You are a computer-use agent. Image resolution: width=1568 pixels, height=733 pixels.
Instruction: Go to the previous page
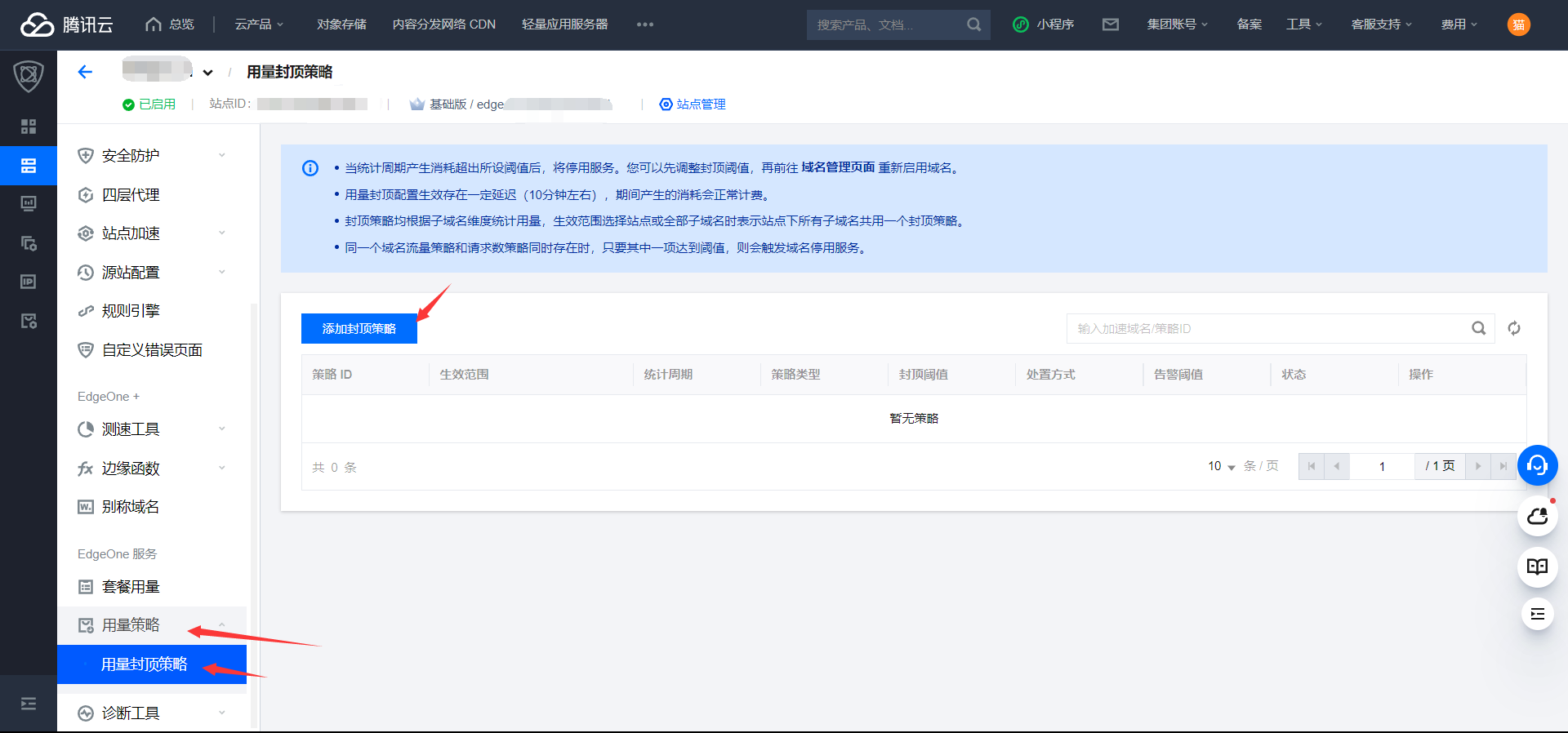pyautogui.click(x=1337, y=466)
